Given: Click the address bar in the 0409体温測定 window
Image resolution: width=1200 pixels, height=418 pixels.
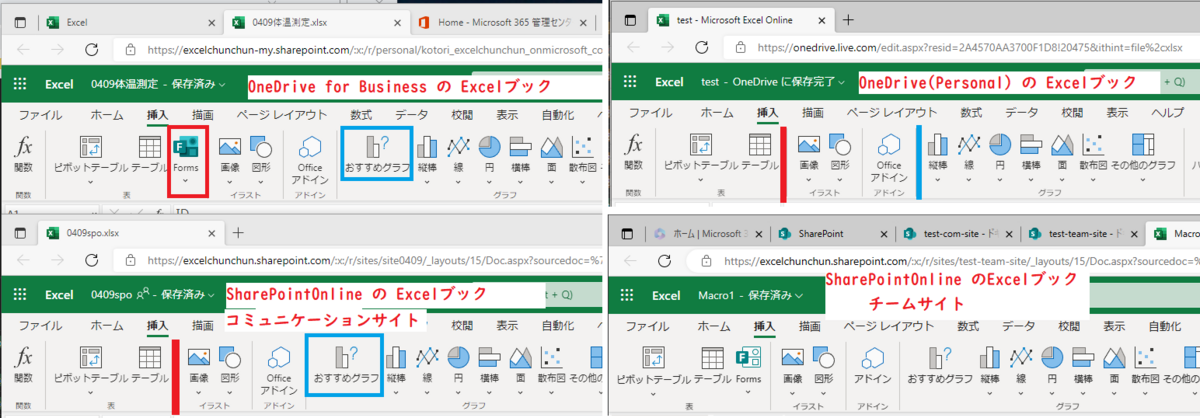Looking at the screenshot, I should click(360, 49).
